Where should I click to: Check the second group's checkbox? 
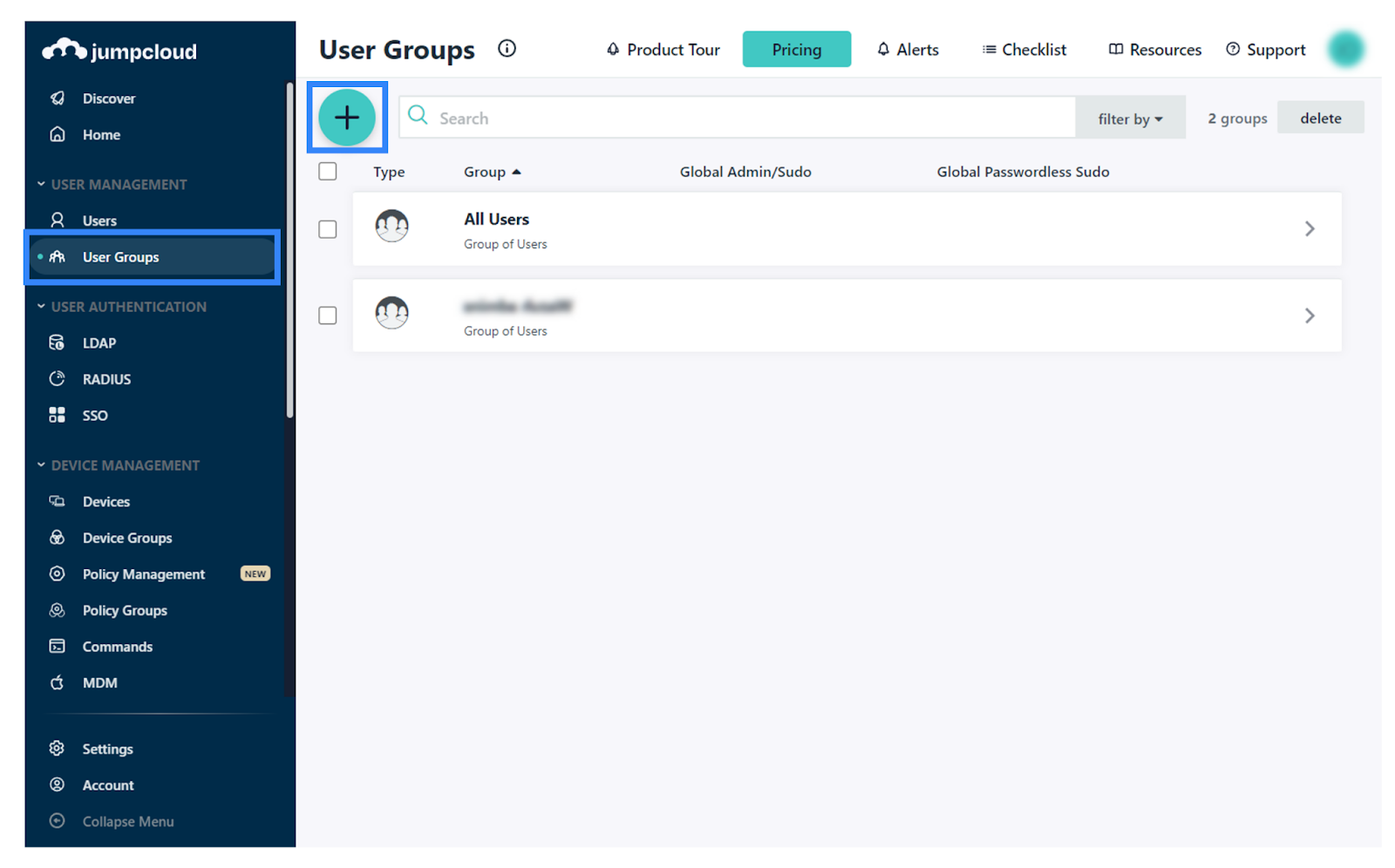(x=328, y=315)
